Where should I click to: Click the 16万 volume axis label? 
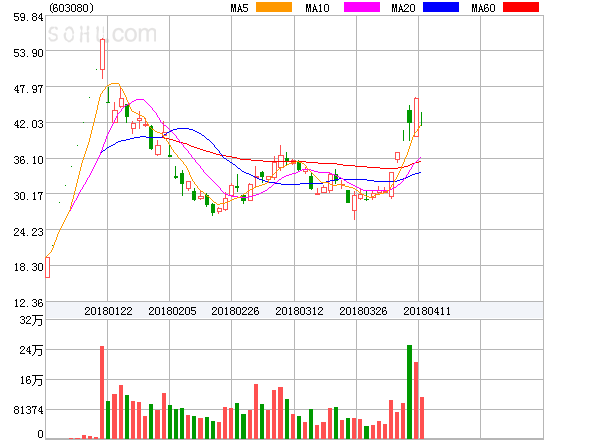[x=31, y=380]
